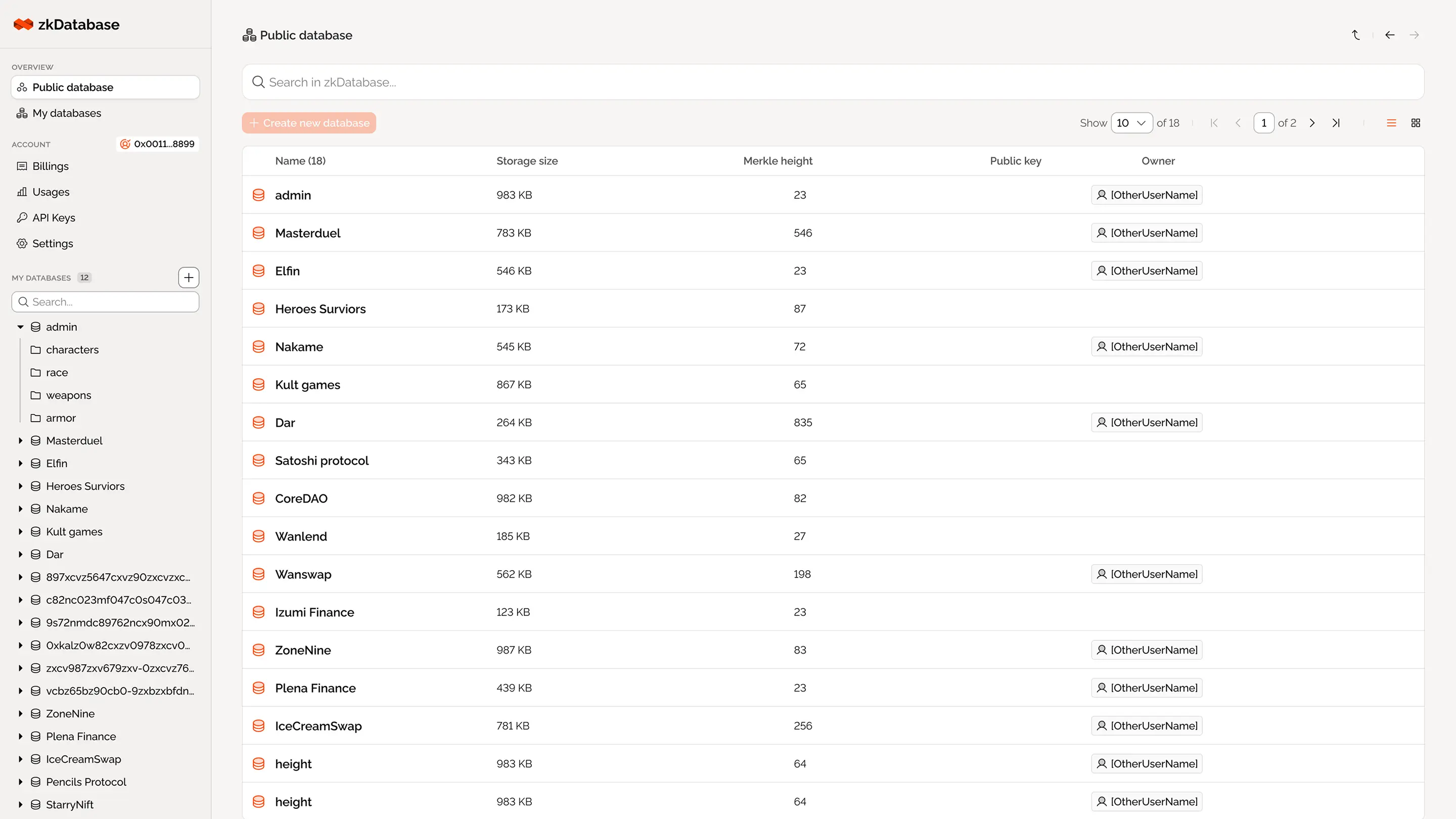Expand Nakame in sidebar tree
1456x819 pixels.
[20, 509]
